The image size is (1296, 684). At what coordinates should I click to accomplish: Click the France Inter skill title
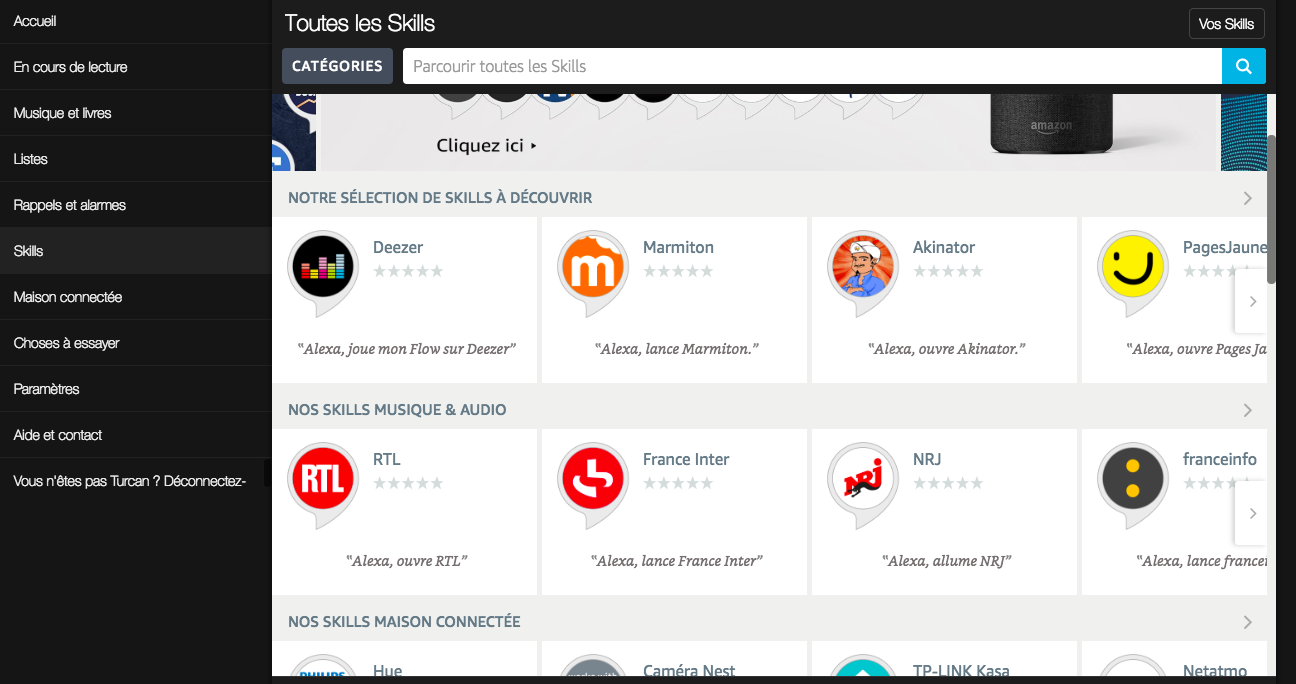coord(686,459)
